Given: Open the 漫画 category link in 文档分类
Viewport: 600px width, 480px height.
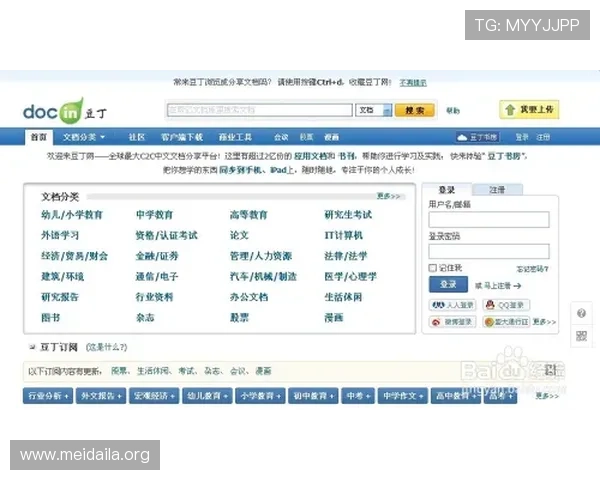Looking at the screenshot, I should [x=334, y=318].
